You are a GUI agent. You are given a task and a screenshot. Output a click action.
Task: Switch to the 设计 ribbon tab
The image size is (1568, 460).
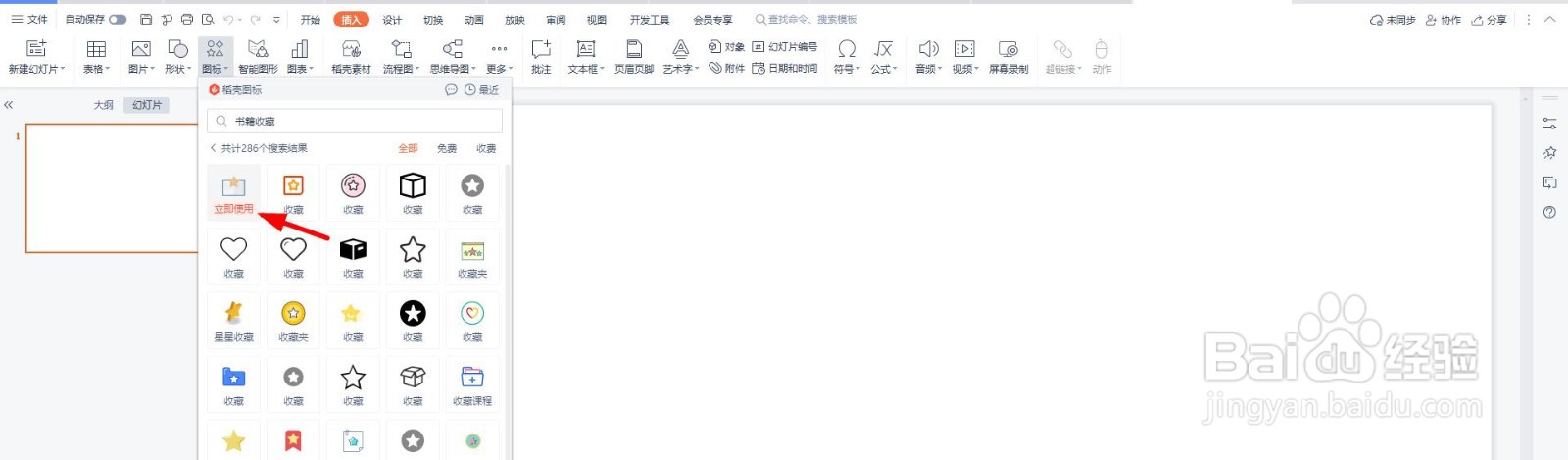[x=392, y=20]
